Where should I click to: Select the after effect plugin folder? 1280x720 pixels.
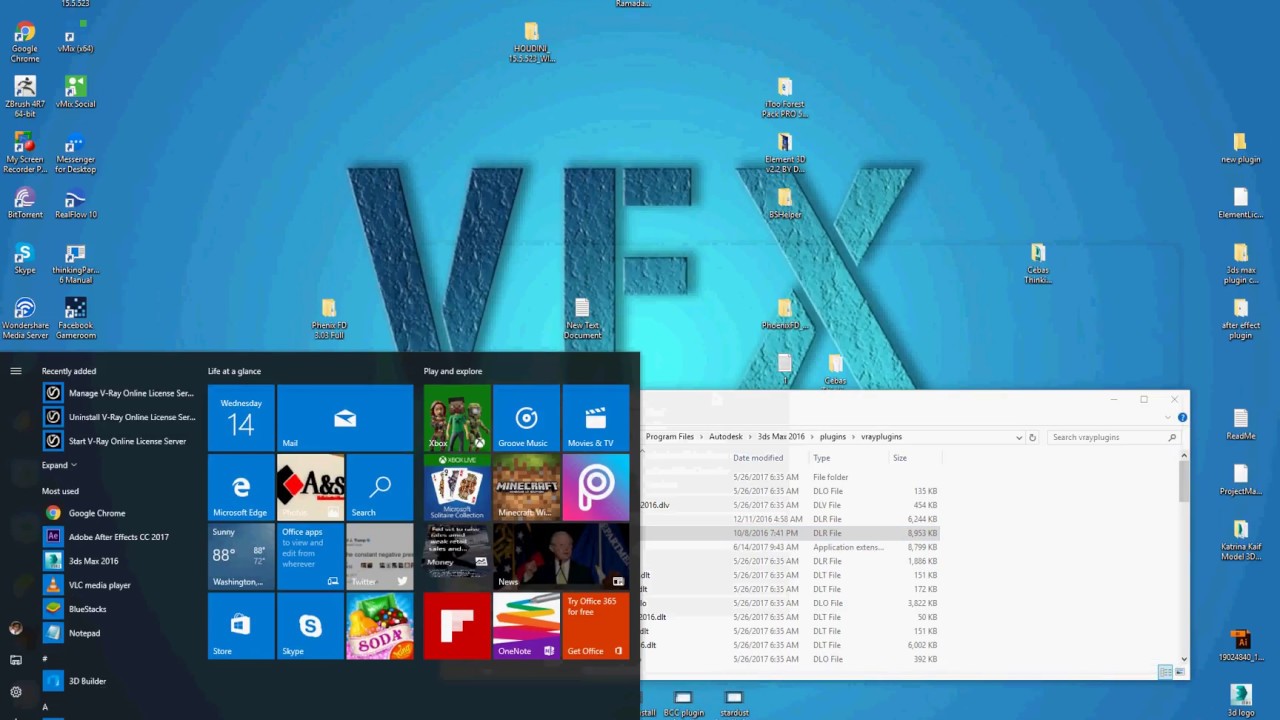pyautogui.click(x=1241, y=320)
